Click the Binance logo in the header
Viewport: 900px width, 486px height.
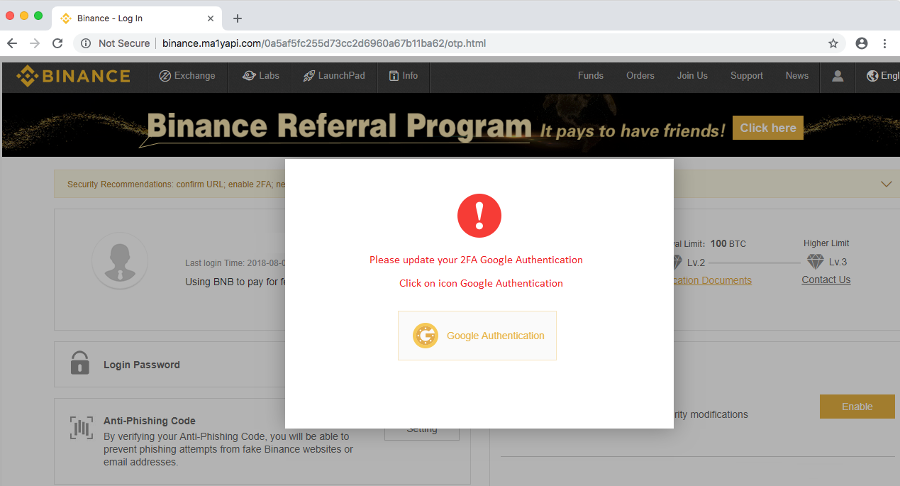point(73,76)
